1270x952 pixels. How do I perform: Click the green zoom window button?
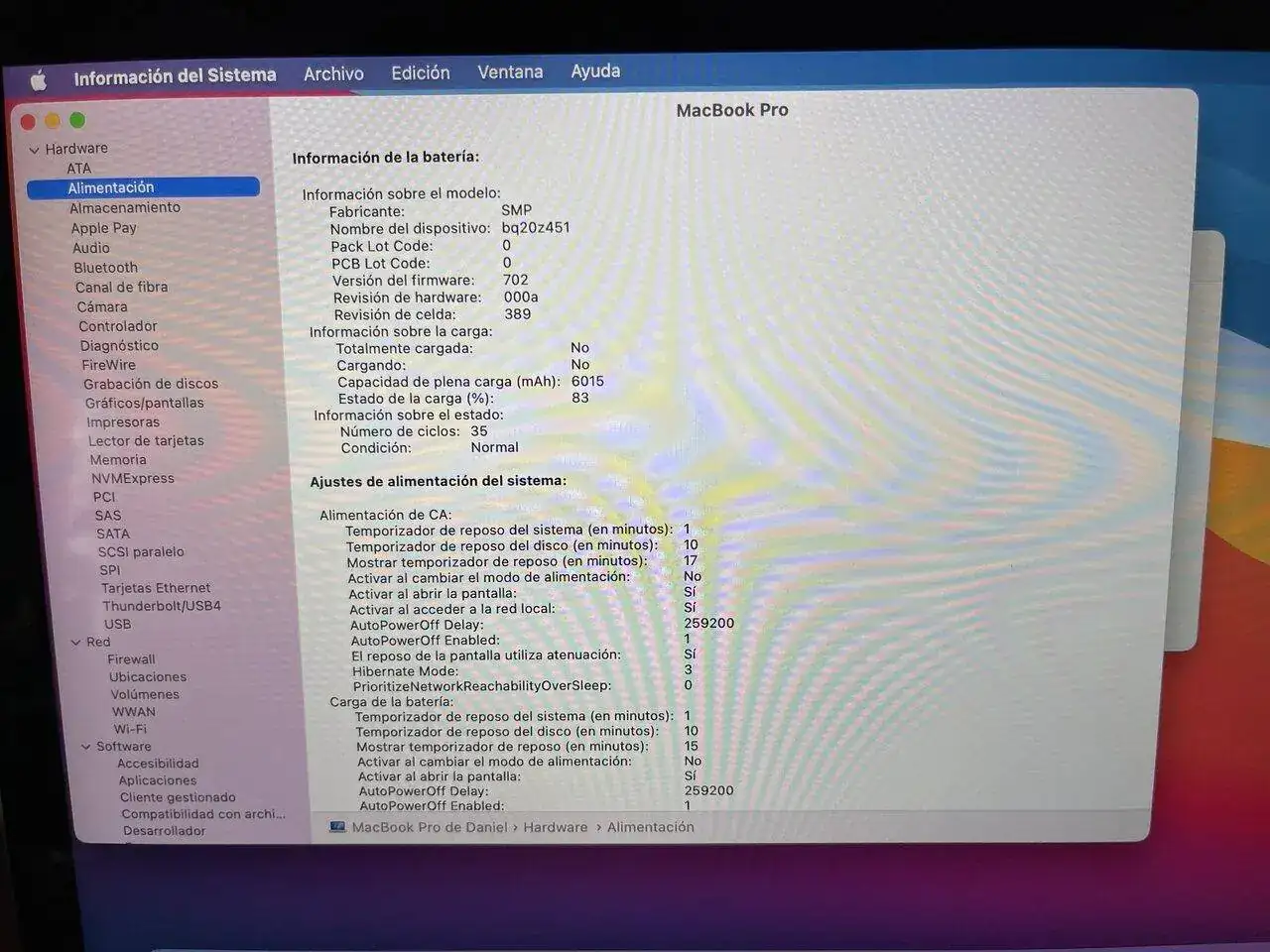tap(77, 121)
